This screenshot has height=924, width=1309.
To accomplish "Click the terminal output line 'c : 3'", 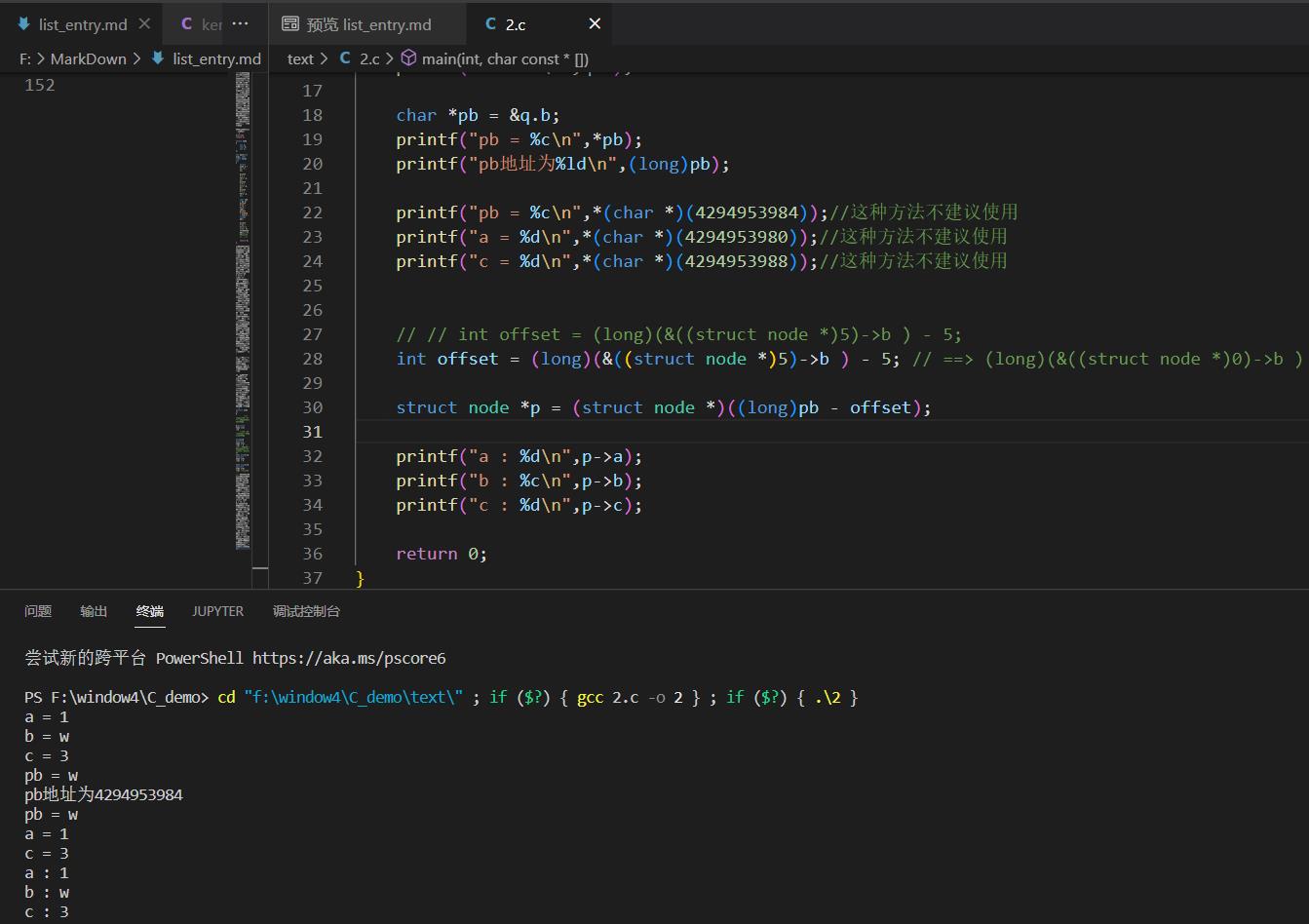I will 47,911.
